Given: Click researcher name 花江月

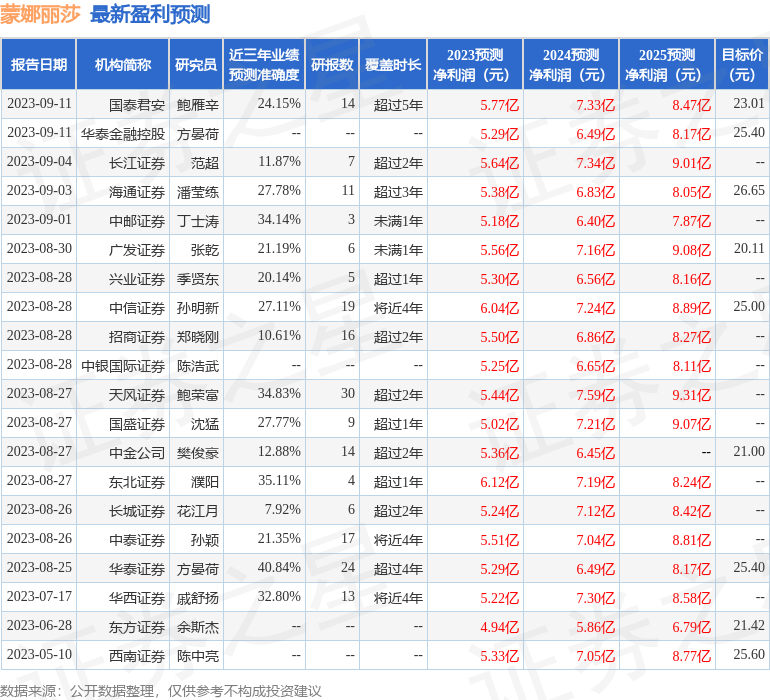Looking at the screenshot, I should 198,510.
